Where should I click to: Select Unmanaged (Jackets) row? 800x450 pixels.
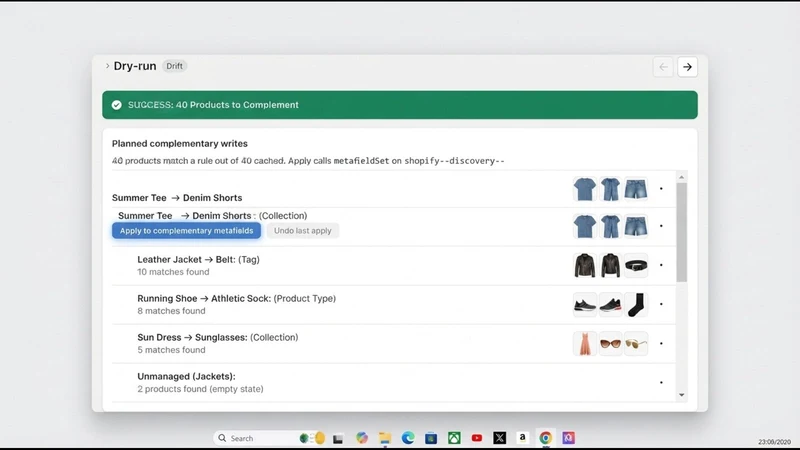394,383
